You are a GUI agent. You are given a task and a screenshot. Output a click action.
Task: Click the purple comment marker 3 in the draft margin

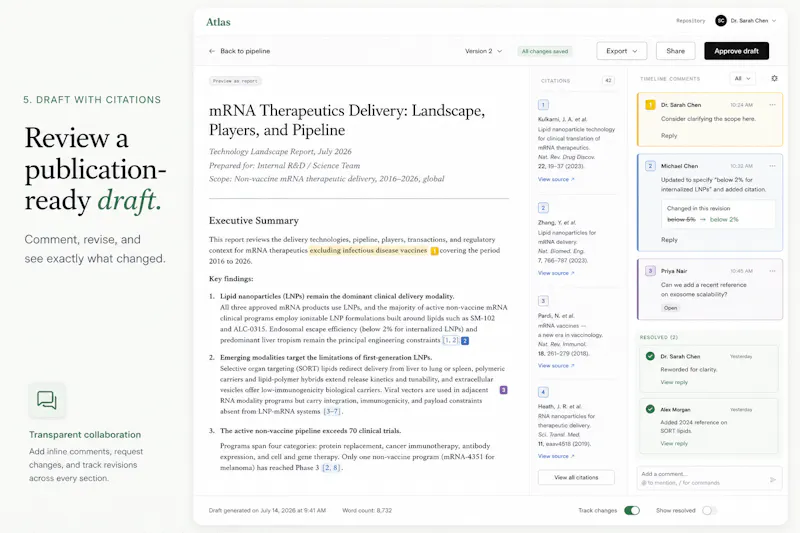pos(503,390)
